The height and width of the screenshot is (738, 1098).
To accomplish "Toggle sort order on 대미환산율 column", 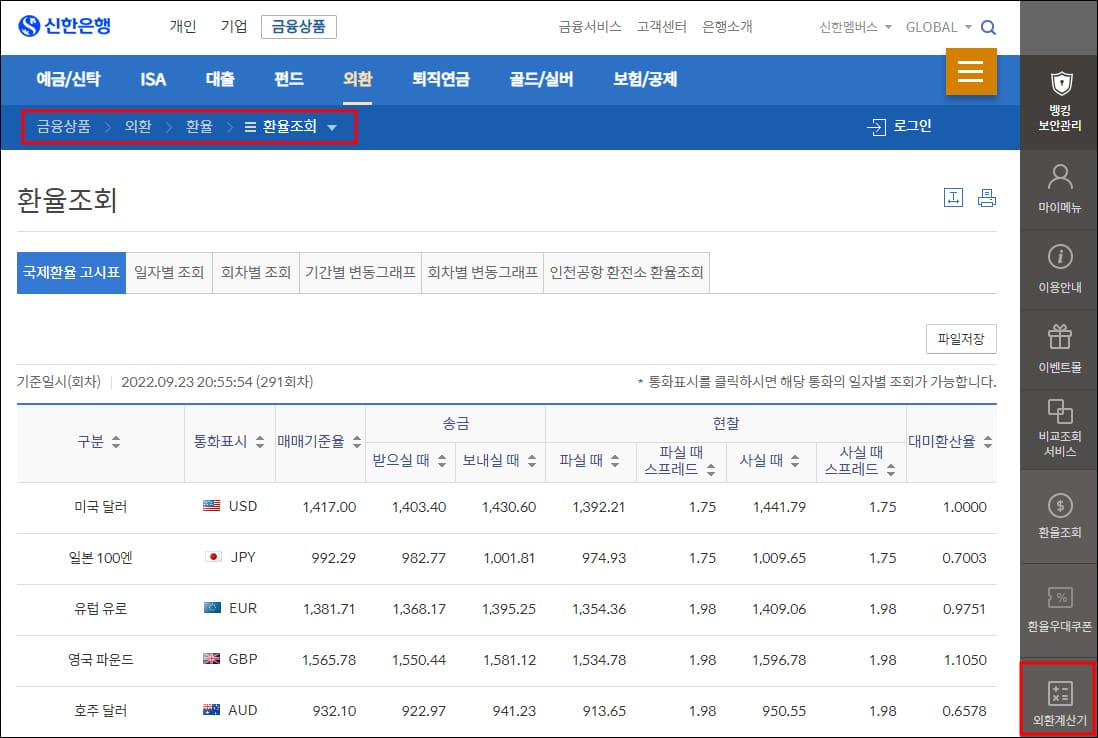I will (x=987, y=442).
